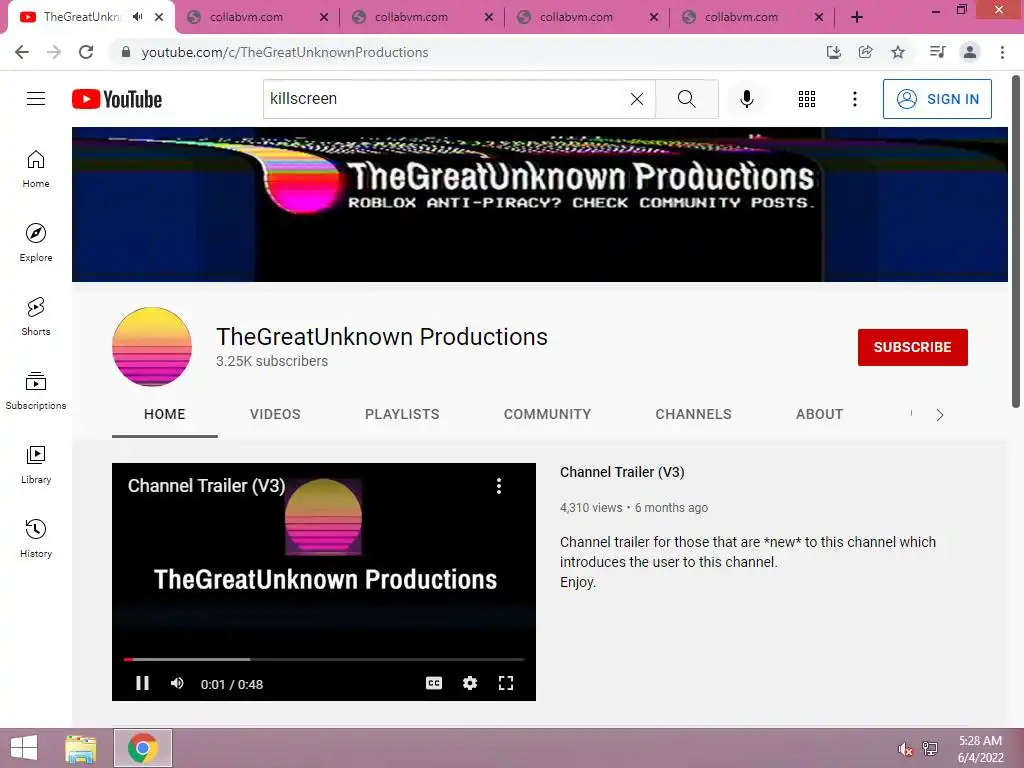
Task: Open File Explorer from taskbar
Action: [81, 748]
